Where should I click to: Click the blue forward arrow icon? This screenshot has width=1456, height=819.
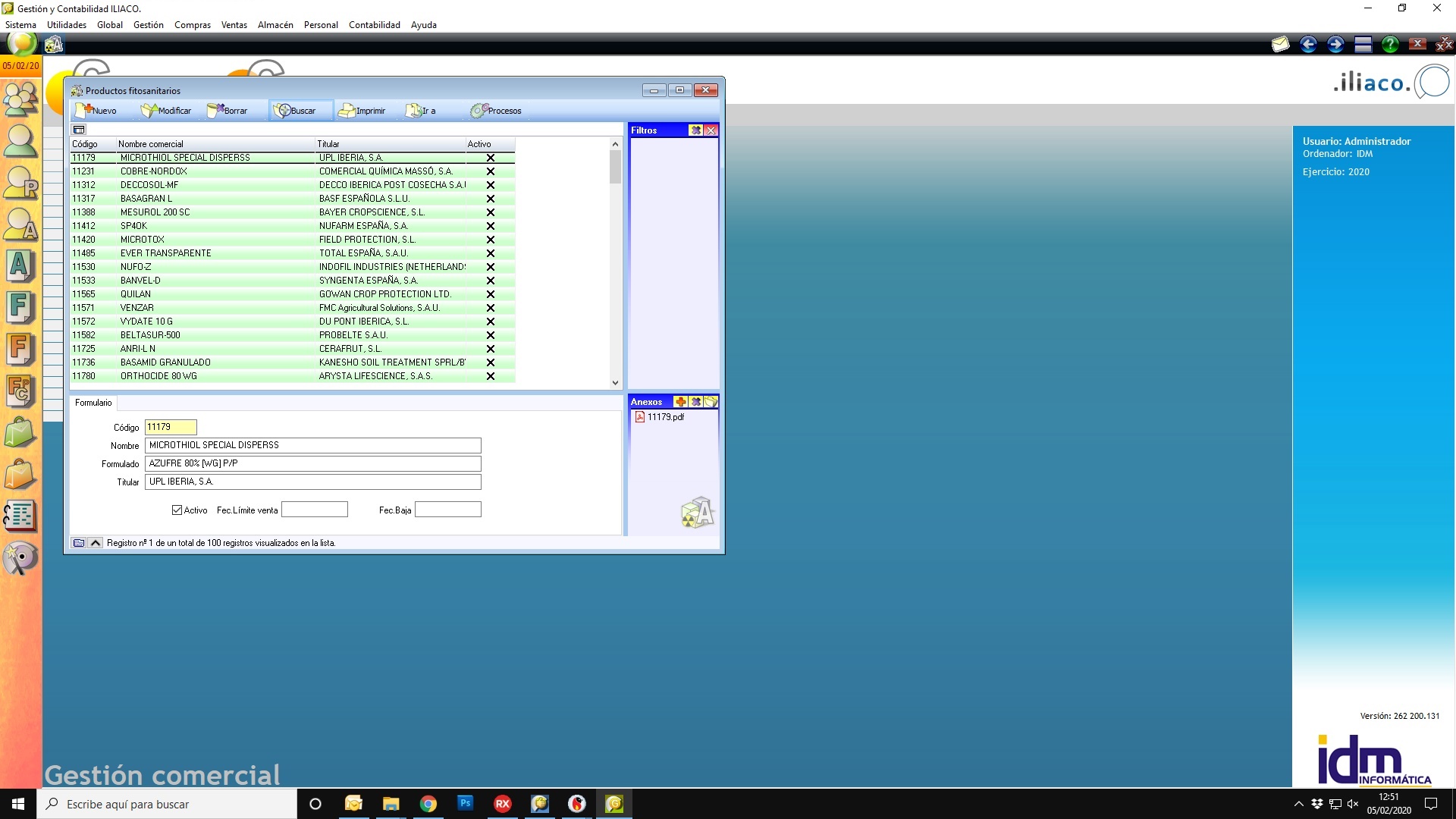(x=1335, y=44)
